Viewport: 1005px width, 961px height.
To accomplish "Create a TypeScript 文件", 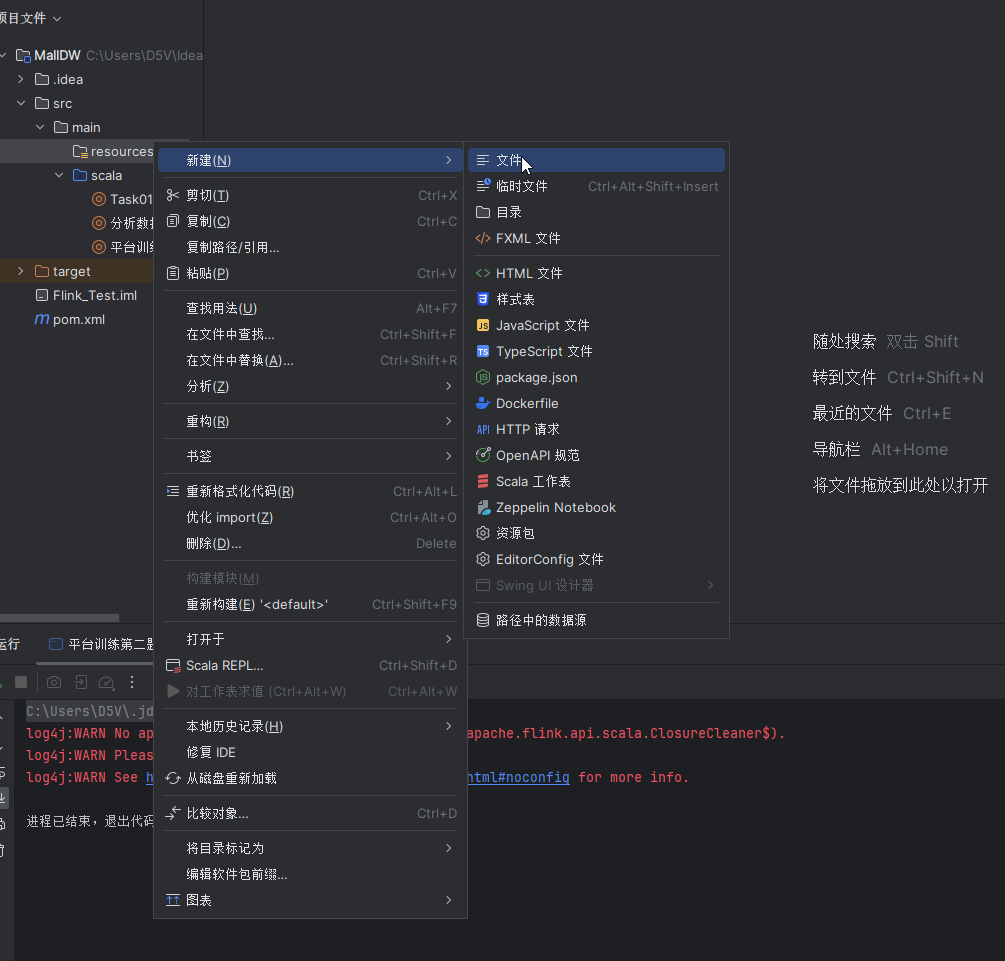I will click(x=544, y=351).
